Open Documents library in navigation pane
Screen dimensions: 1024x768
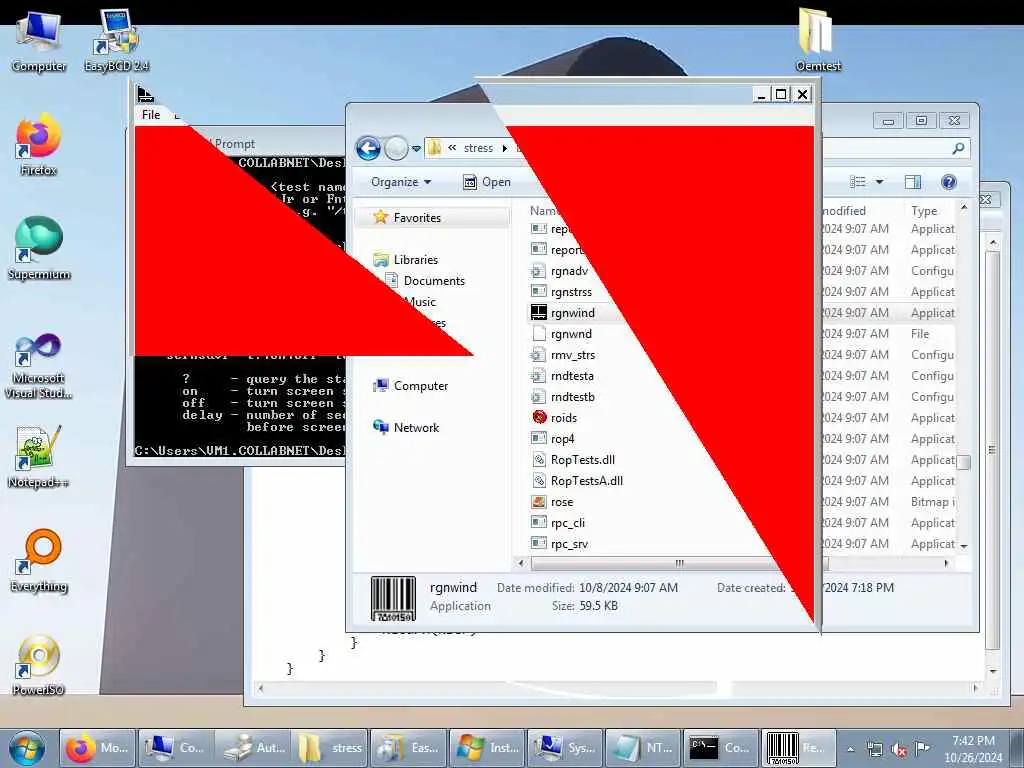tap(434, 281)
